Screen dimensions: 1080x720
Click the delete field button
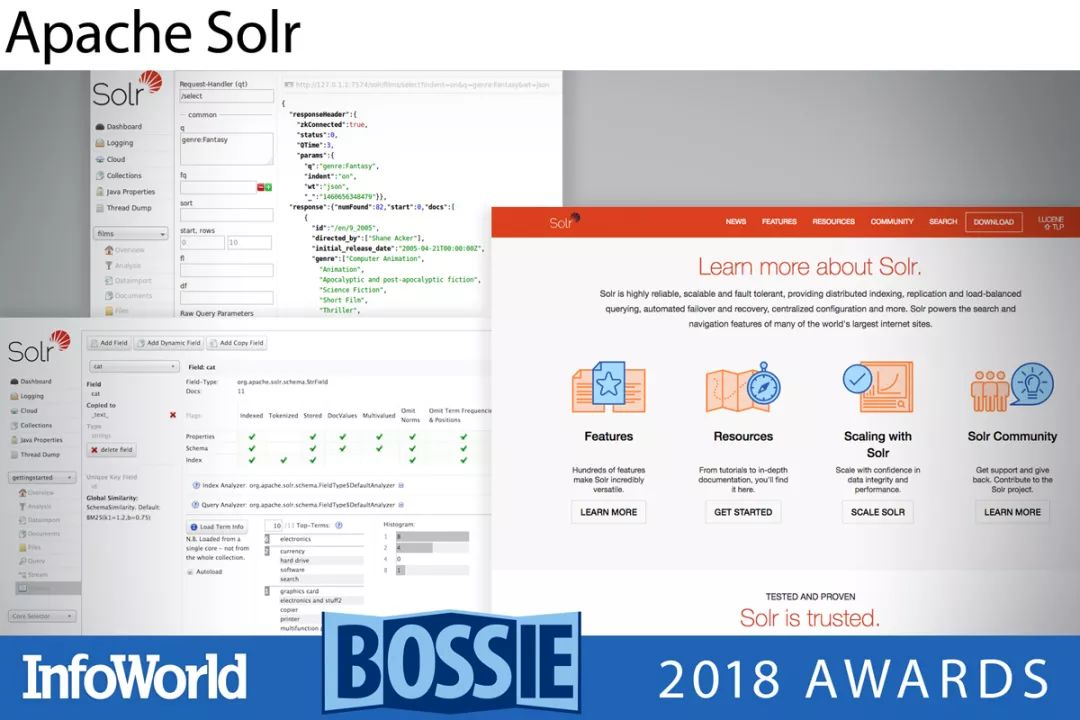pyautogui.click(x=112, y=450)
